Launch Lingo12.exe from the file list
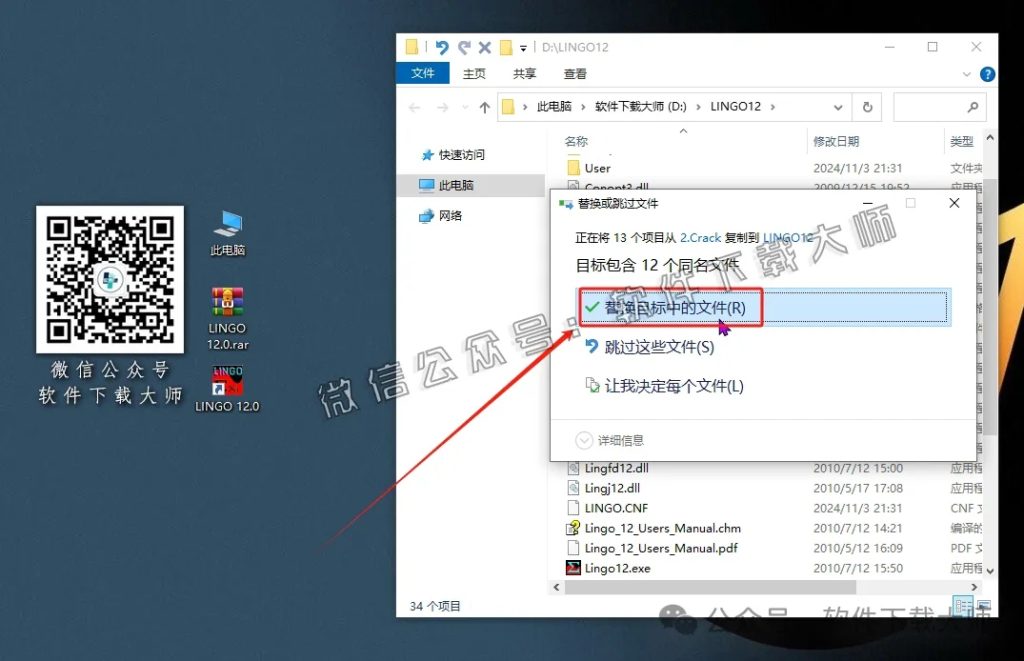Viewport: 1024px width, 661px height. 618,568
